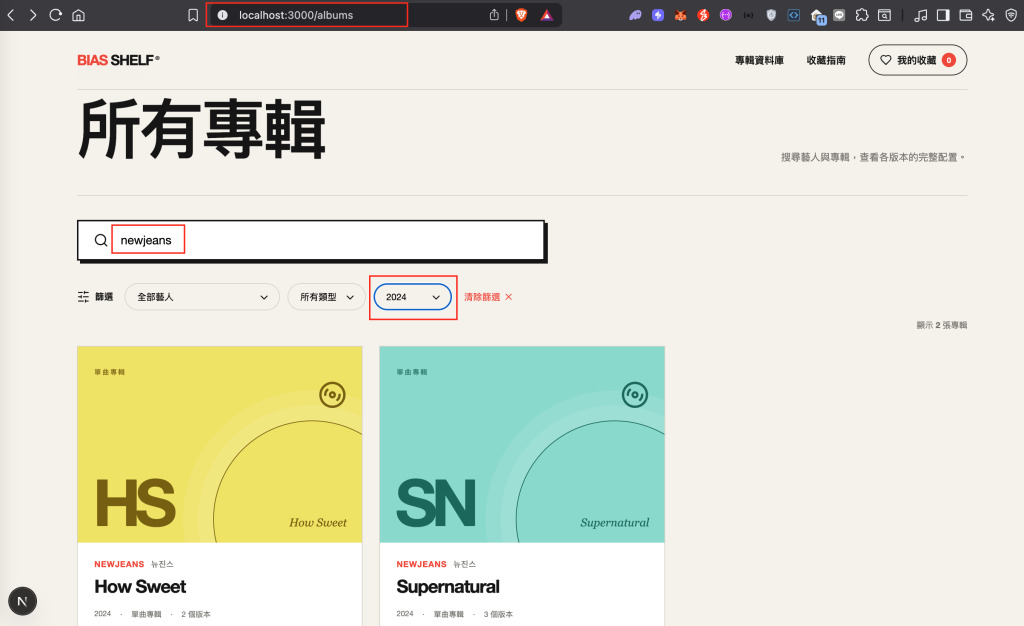
Task: Open the Brave Rewards triangle icon
Action: click(x=547, y=15)
